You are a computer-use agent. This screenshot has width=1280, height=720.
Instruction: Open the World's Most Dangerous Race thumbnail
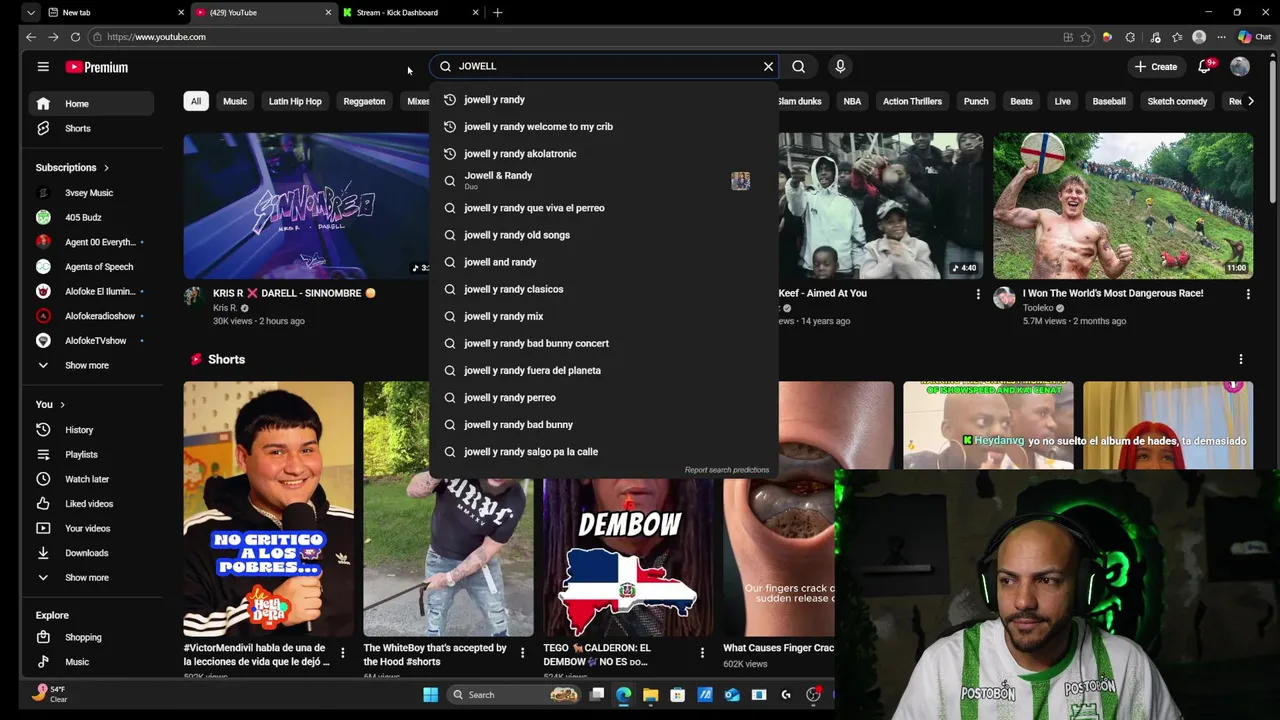[1123, 206]
